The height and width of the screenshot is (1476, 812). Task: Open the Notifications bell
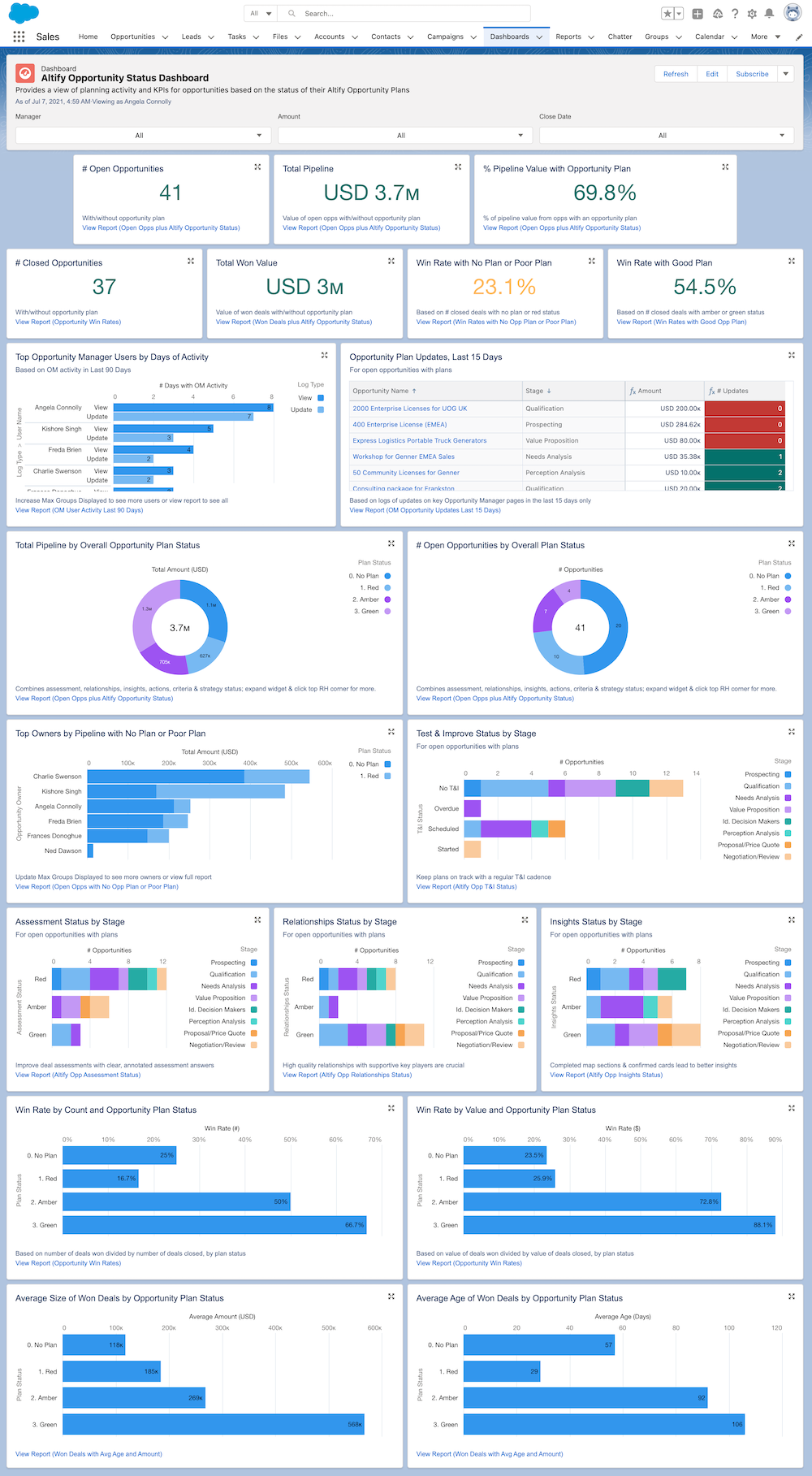(770, 14)
